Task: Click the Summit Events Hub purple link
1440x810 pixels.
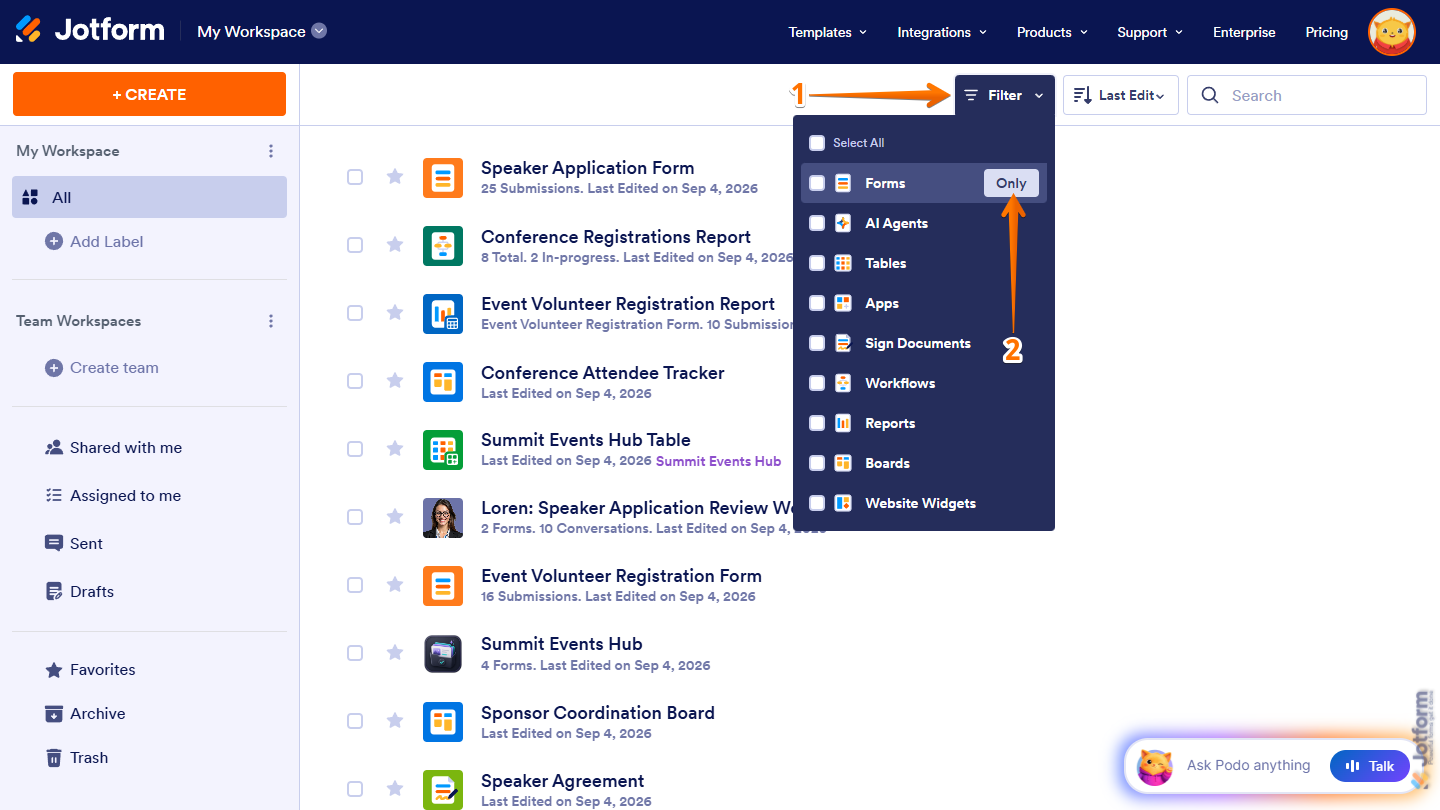Action: point(718,461)
